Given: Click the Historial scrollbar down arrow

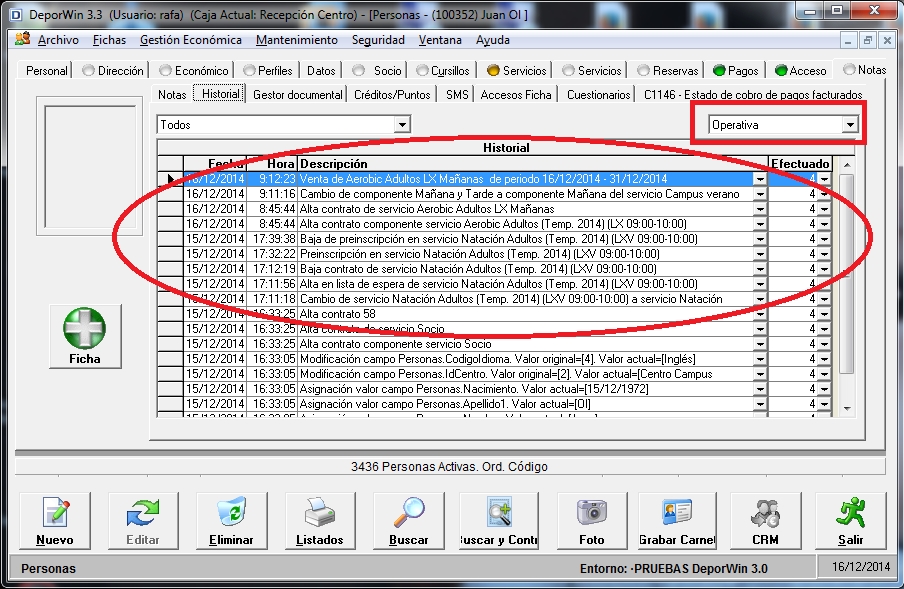Looking at the screenshot, I should pos(846,408).
